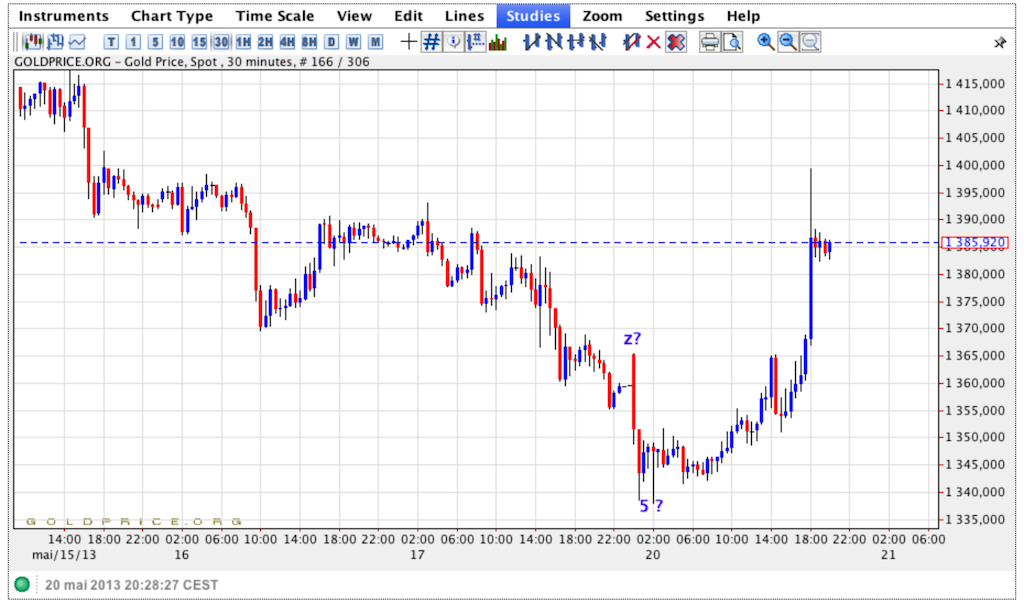
Task: Activate the crosshair cursor tool
Action: pos(408,42)
